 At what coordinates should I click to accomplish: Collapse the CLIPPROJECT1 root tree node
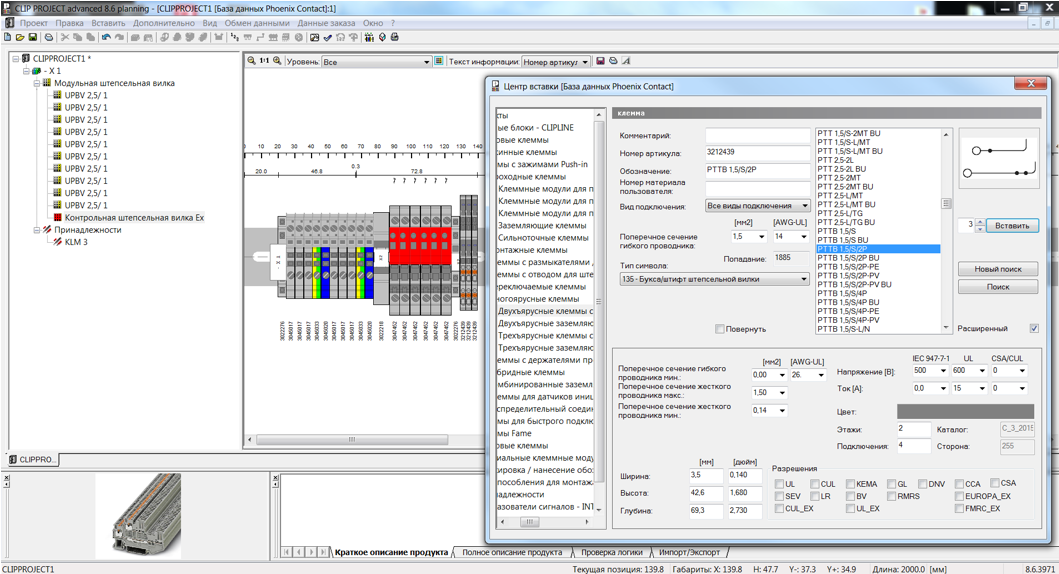coord(16,59)
